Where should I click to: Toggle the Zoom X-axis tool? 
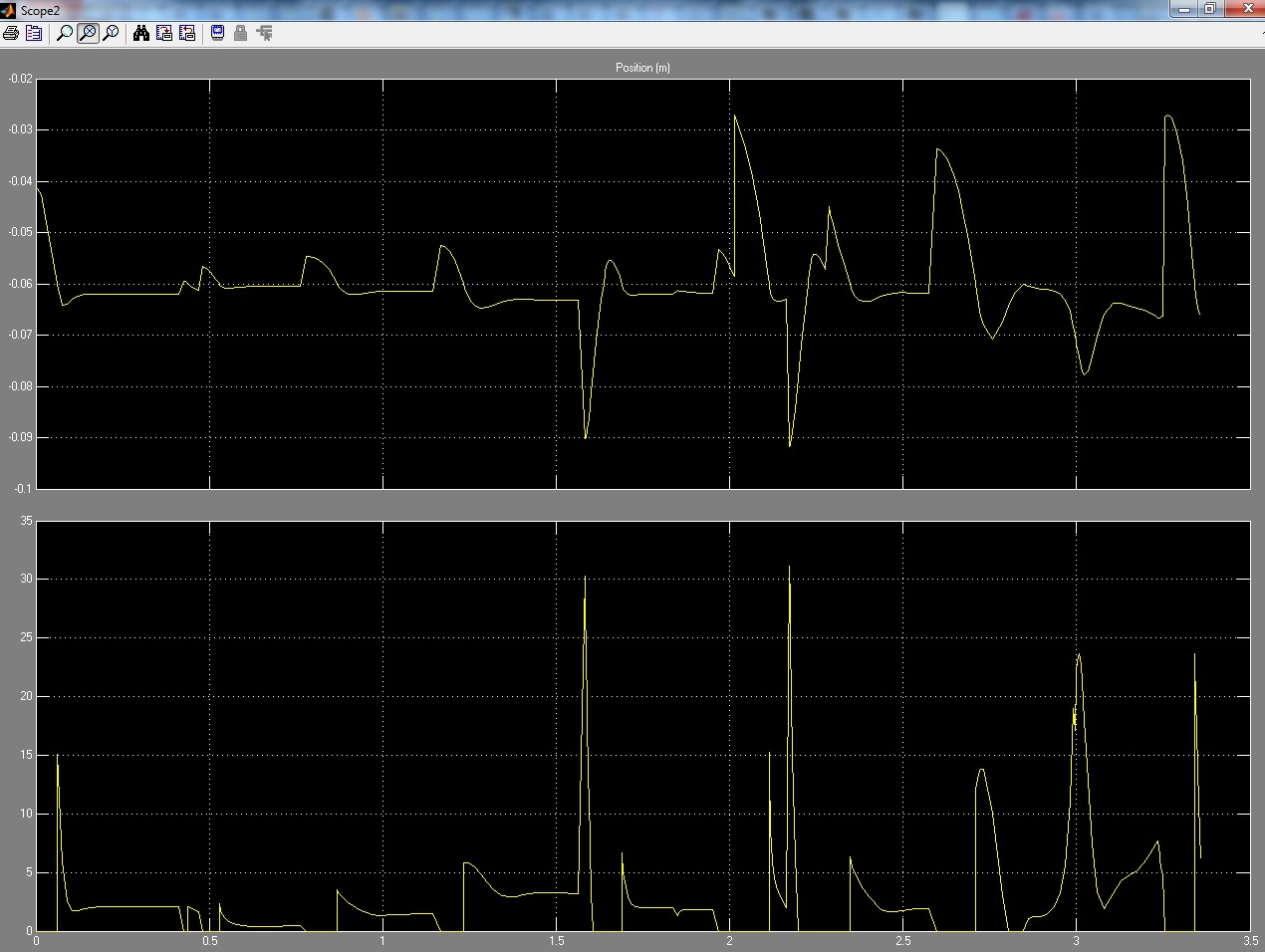(x=88, y=33)
